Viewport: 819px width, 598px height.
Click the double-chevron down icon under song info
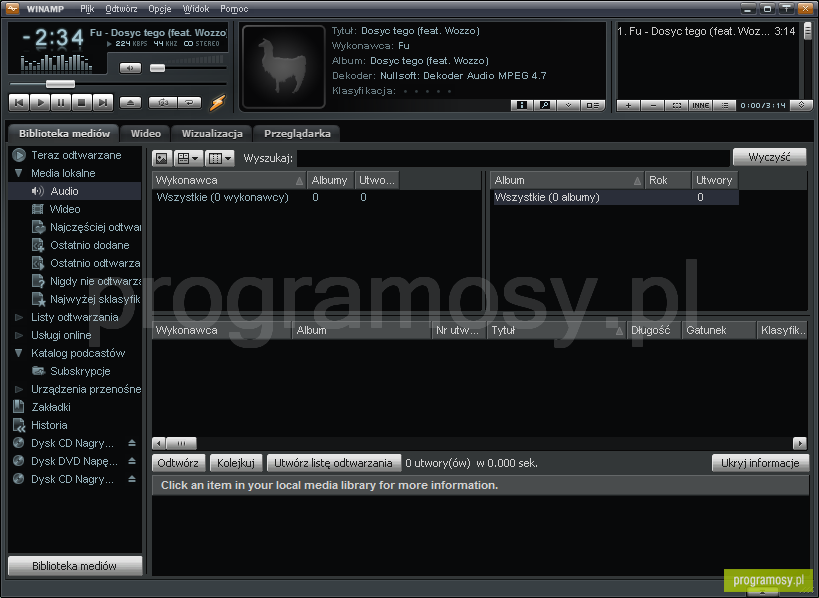[x=568, y=105]
